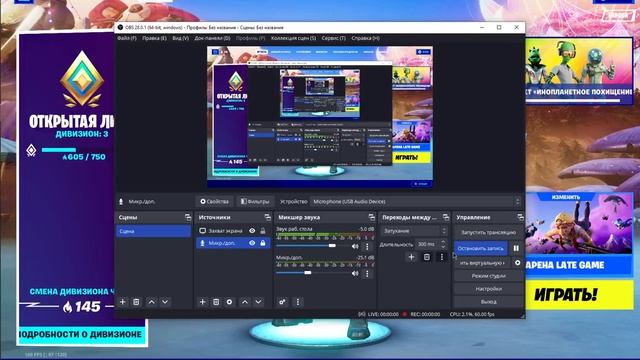Open the Справка menu

coord(366,38)
